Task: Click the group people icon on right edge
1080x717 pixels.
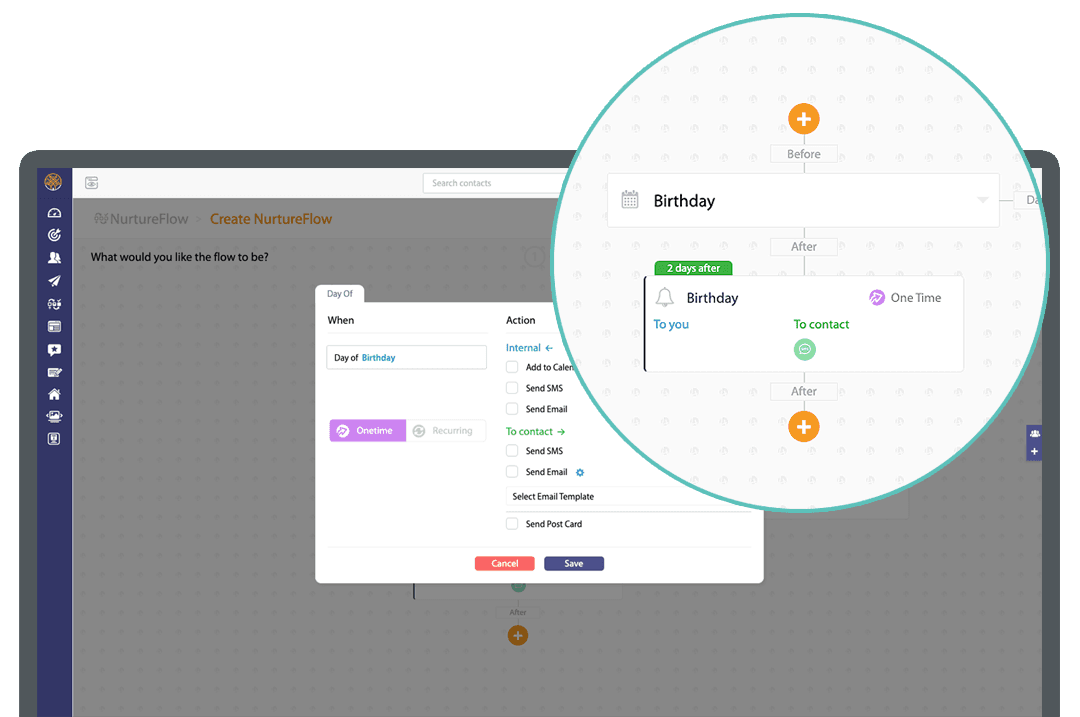Action: [x=1035, y=433]
